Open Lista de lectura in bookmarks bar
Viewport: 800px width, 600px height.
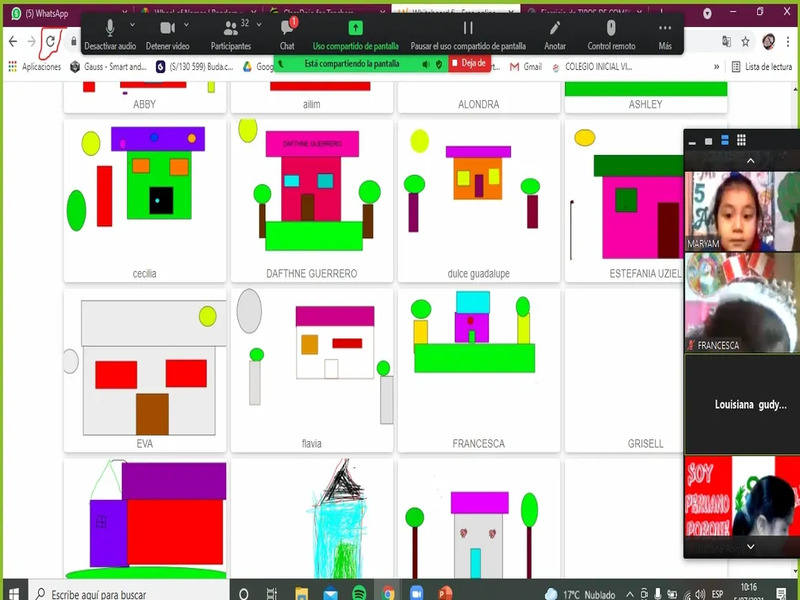[x=762, y=67]
